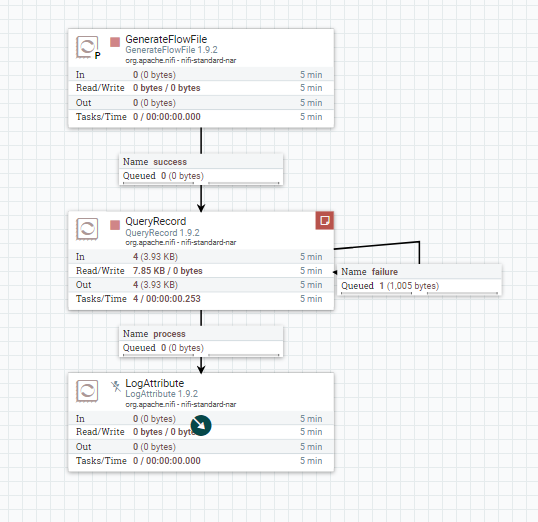
Task: Click the QueryRecord processor icon
Action: point(87,229)
